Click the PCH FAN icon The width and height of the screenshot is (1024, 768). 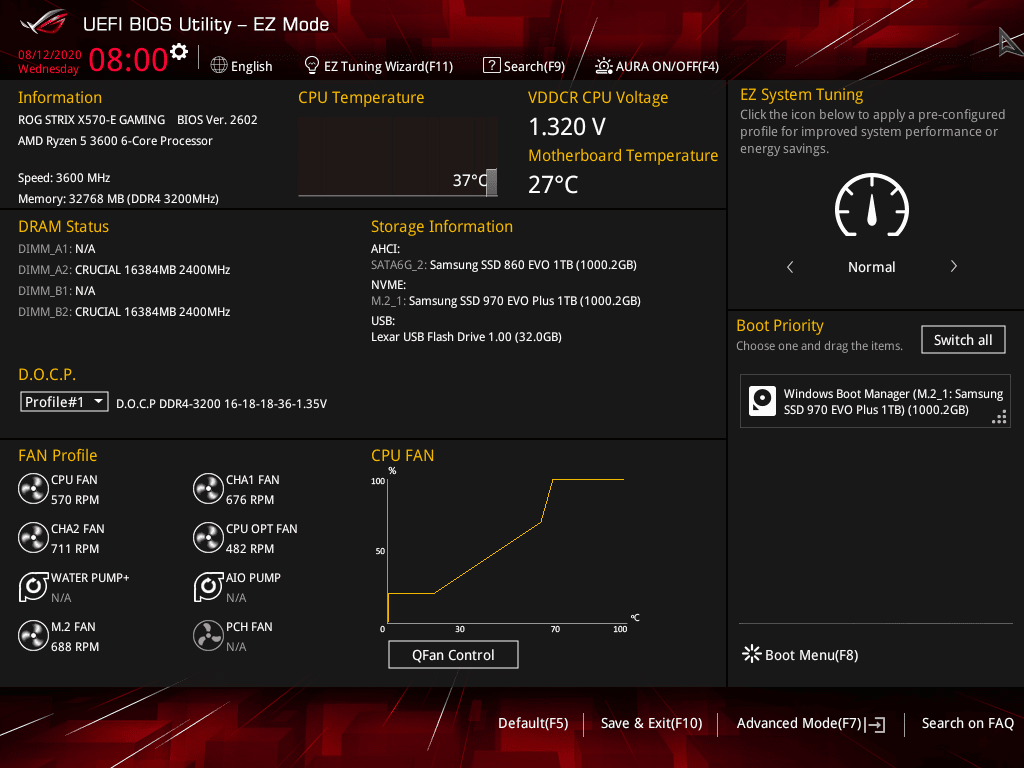[x=208, y=635]
